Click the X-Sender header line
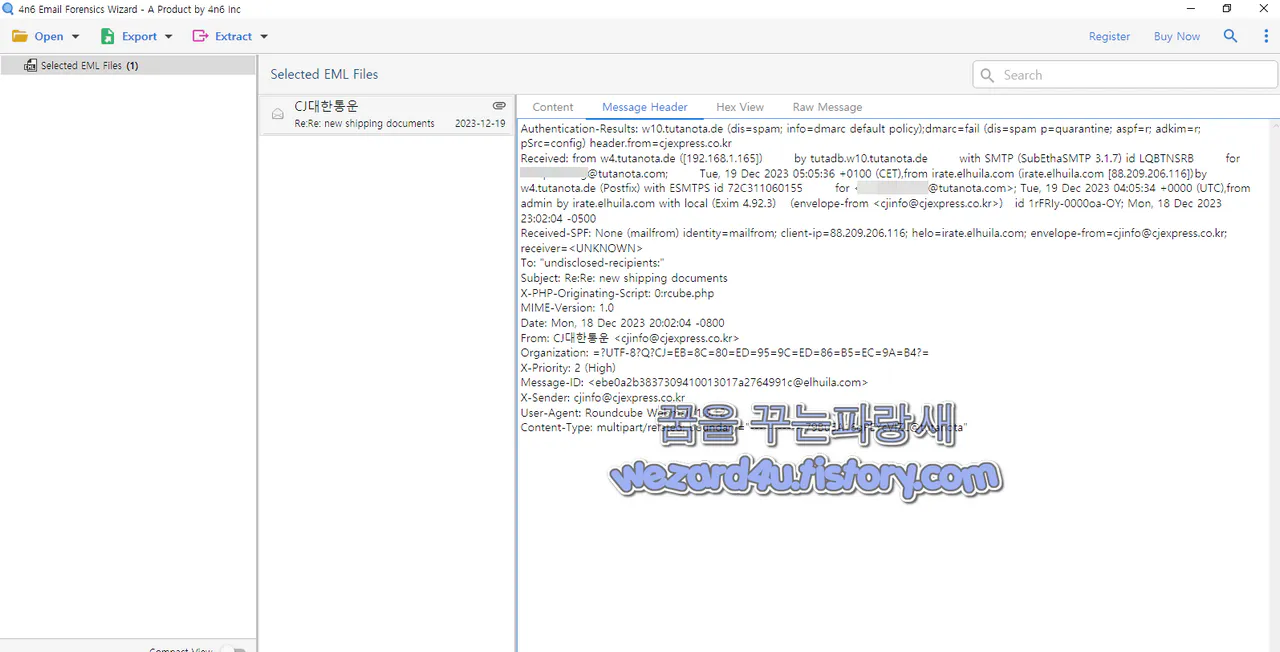The image size is (1280, 652). point(603,398)
